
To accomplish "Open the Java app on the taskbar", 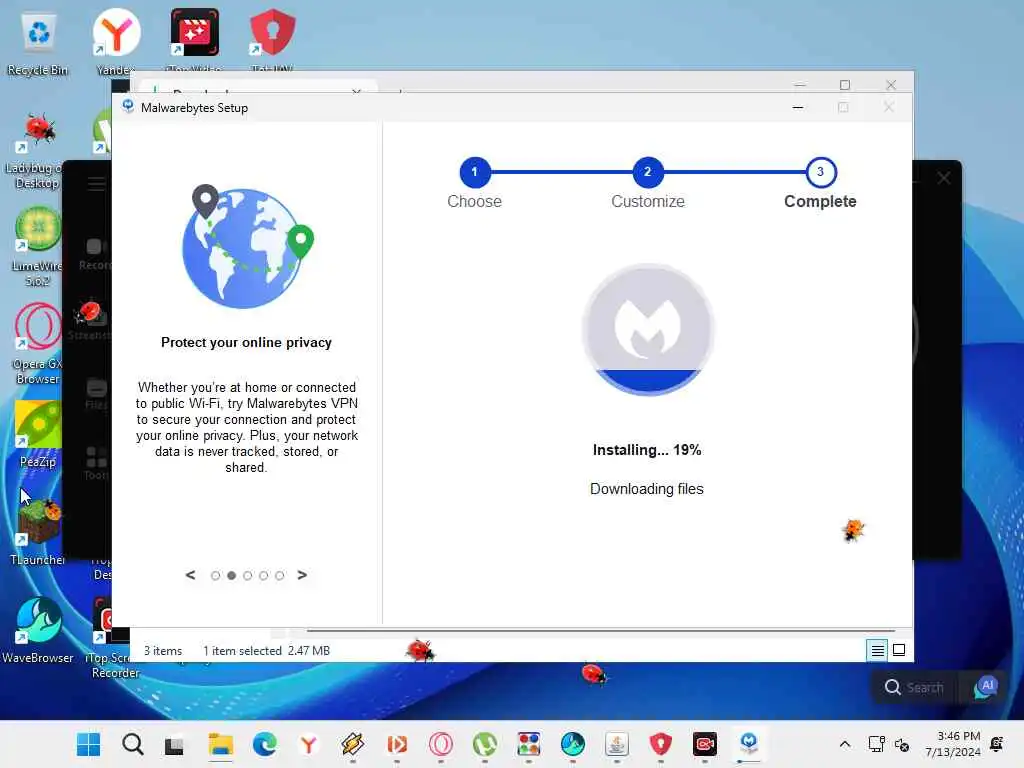I will coord(616,744).
